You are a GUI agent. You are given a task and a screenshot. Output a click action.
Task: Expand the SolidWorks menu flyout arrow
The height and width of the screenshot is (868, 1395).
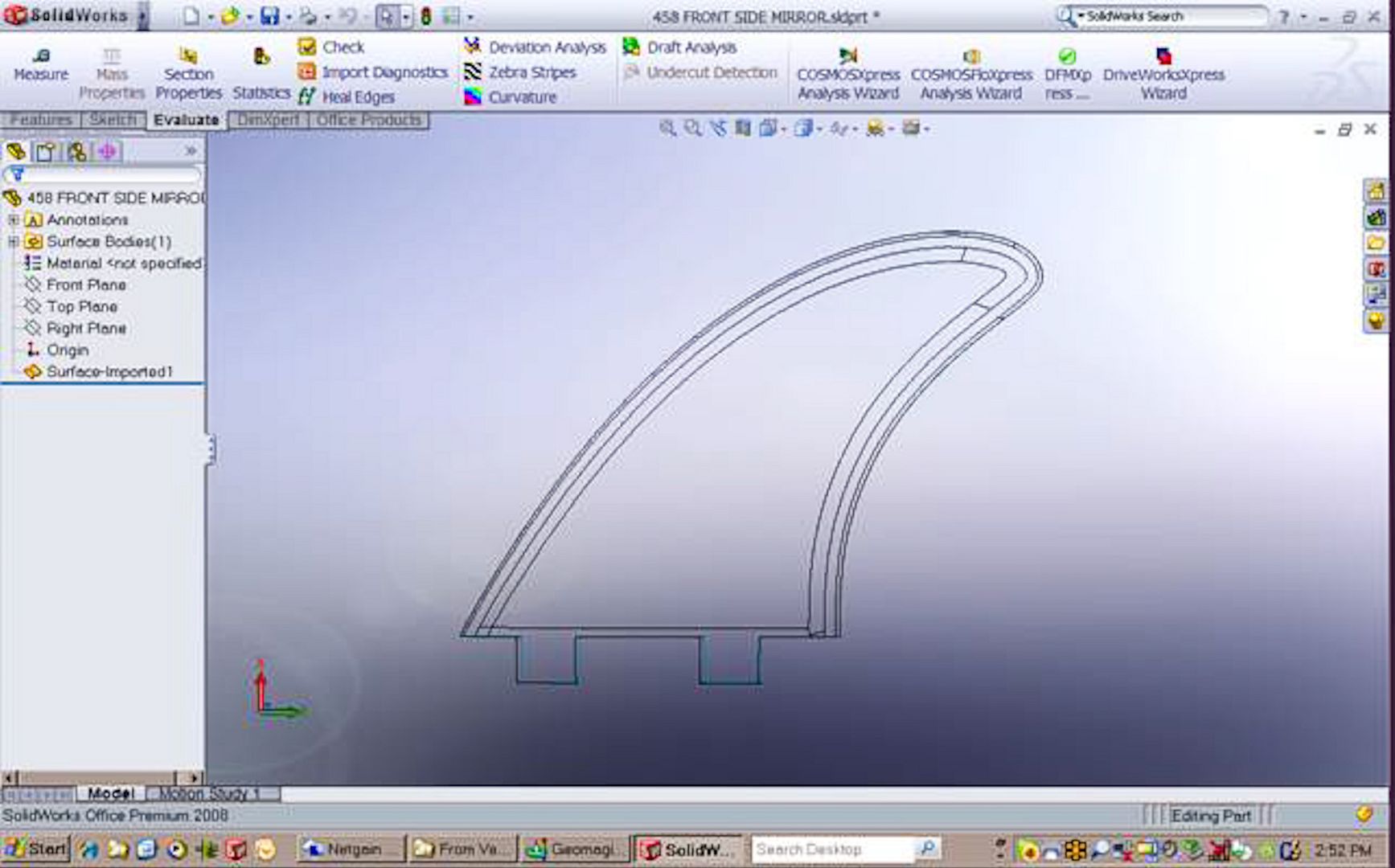(x=143, y=16)
